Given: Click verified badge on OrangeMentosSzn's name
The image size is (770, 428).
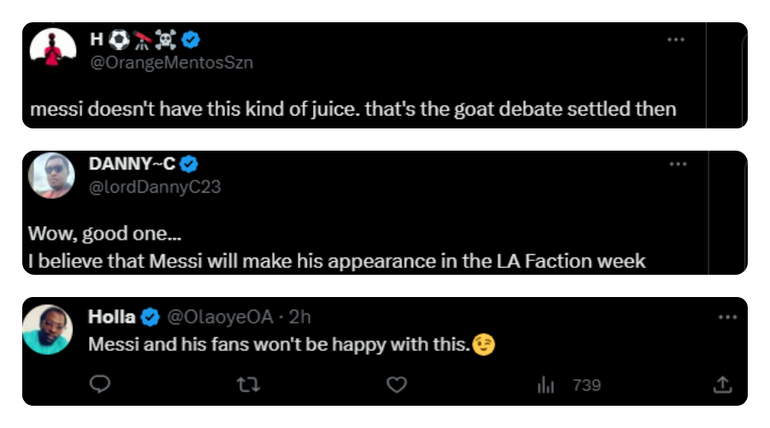Looking at the screenshot, I should 190,40.
